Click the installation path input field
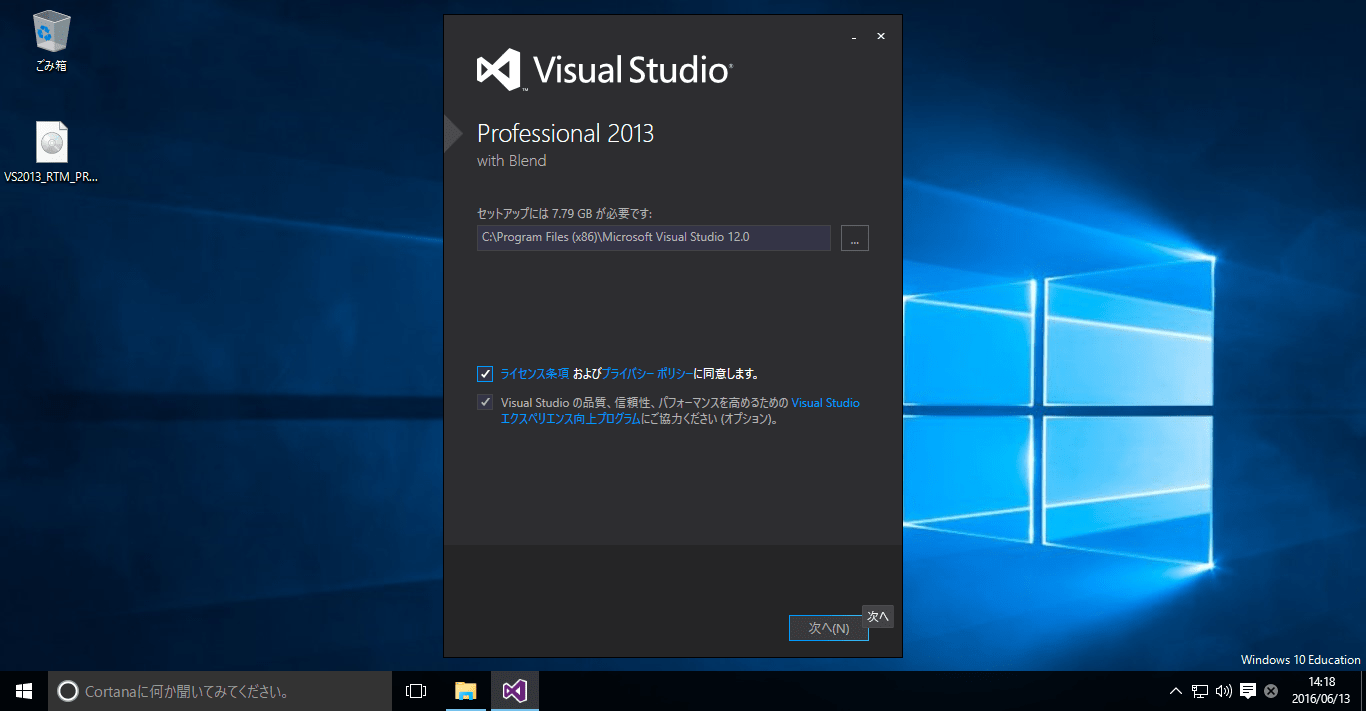 point(650,237)
